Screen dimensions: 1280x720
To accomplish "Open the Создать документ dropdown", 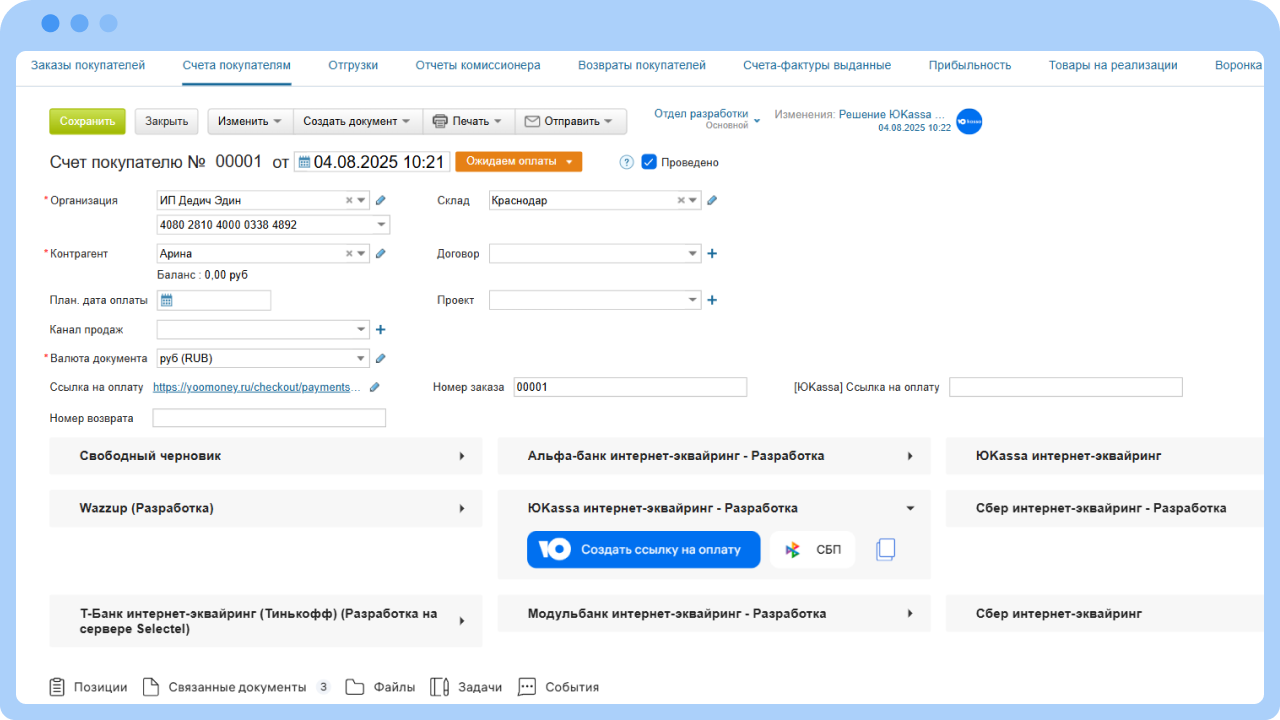I will [357, 121].
